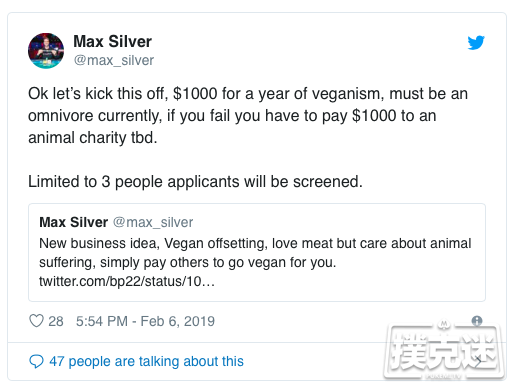Screen dimensions: 516x392
Task: Click the quoted tweet's @max_silver handle
Action: click(153, 222)
